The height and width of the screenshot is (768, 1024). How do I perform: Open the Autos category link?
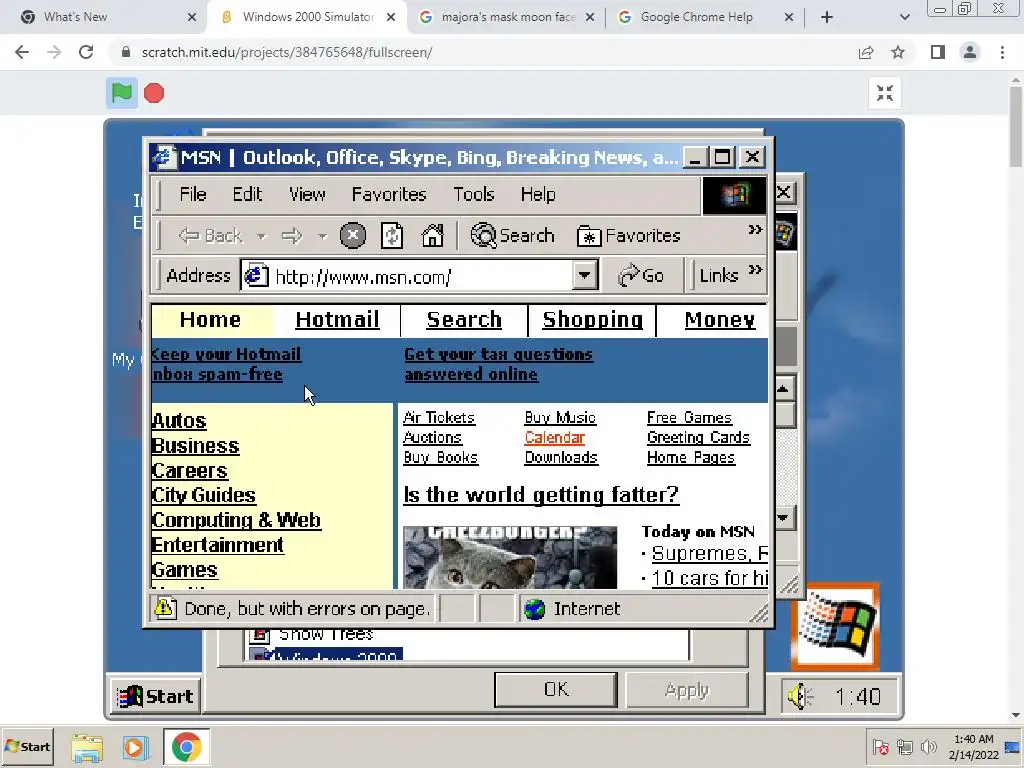179,421
